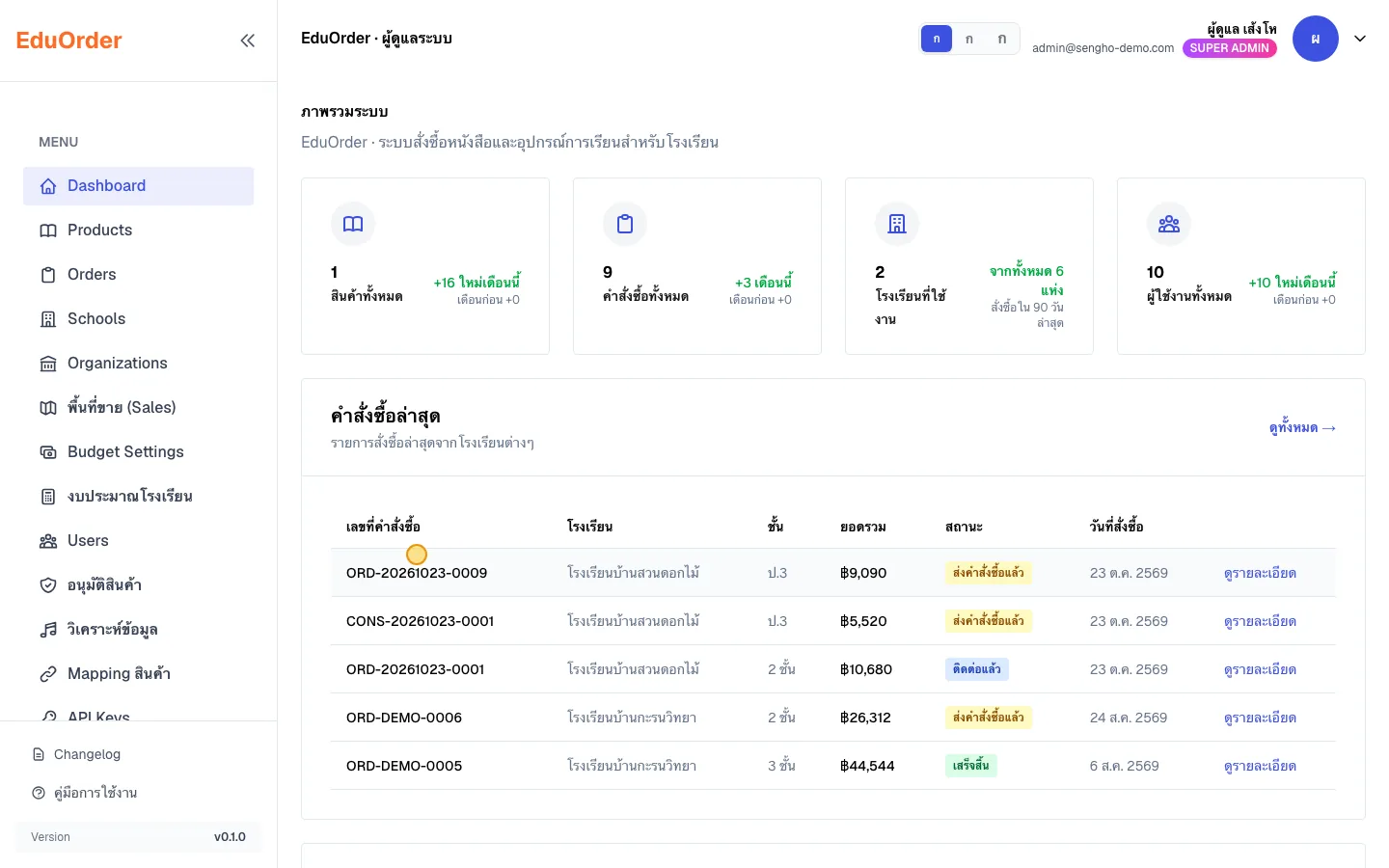Click the date 24 ส.ค. 2569
The image size is (1389, 868).
pos(1129,718)
